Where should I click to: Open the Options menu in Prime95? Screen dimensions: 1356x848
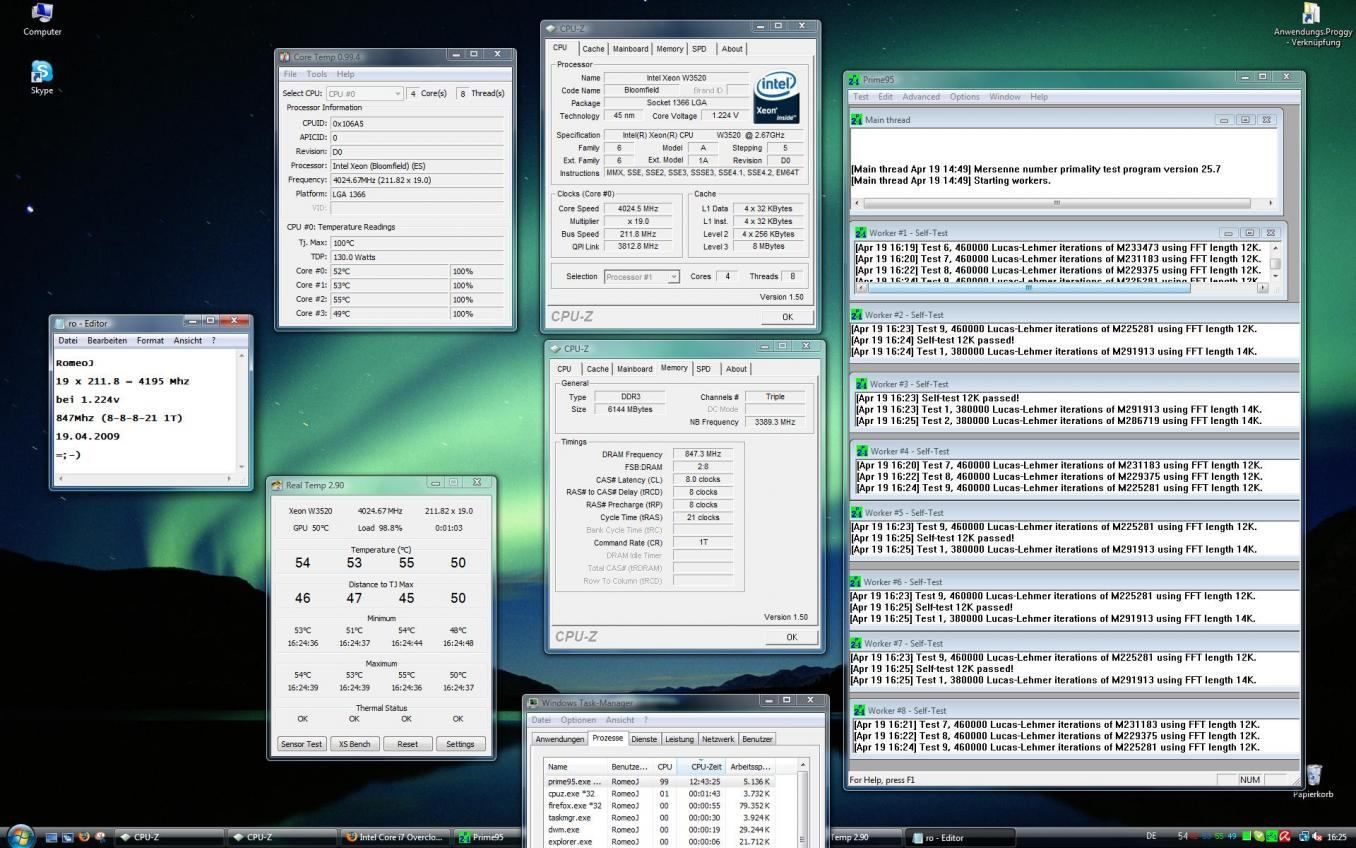[x=965, y=97]
